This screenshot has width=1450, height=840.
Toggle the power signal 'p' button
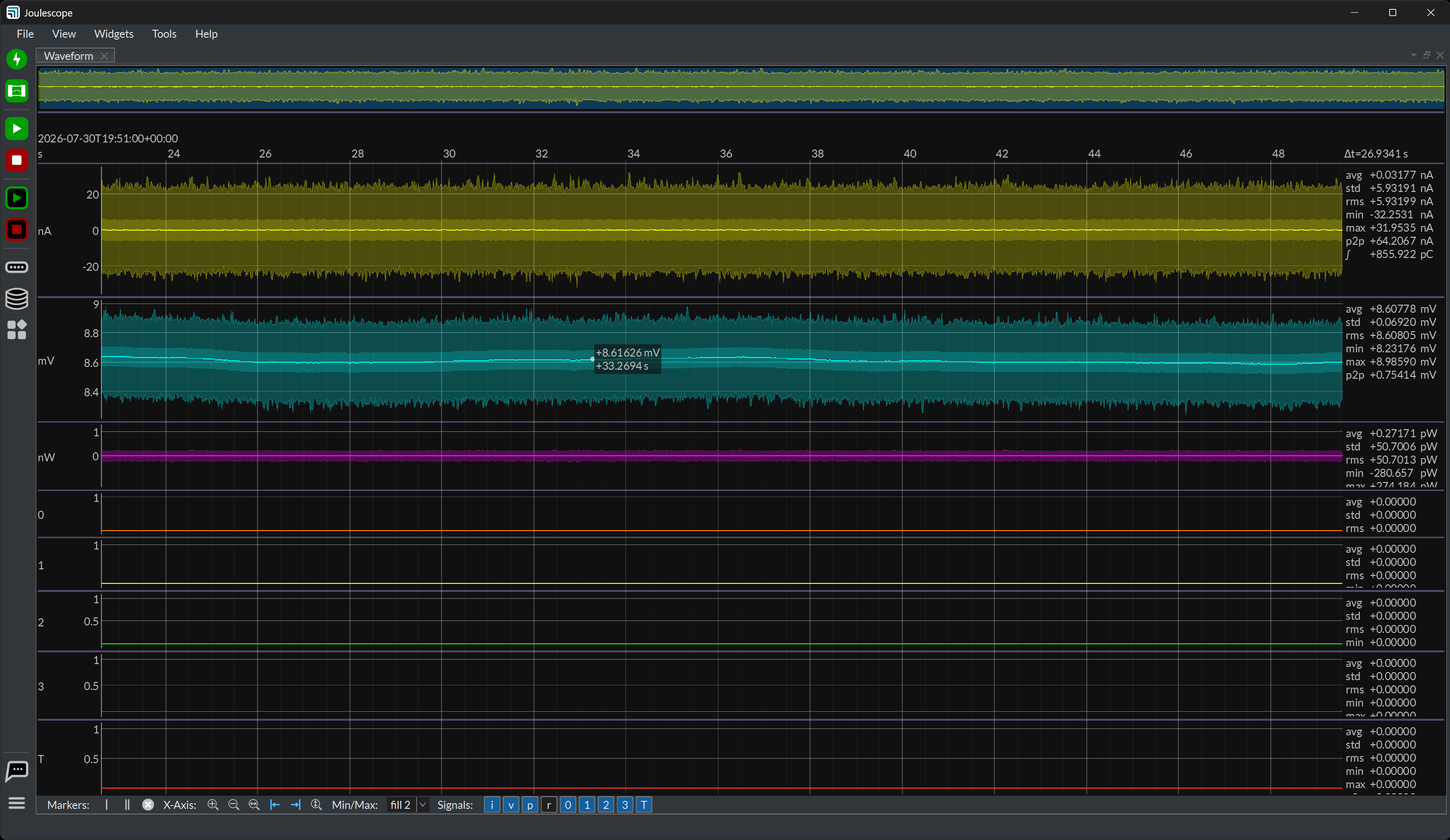pos(530,805)
